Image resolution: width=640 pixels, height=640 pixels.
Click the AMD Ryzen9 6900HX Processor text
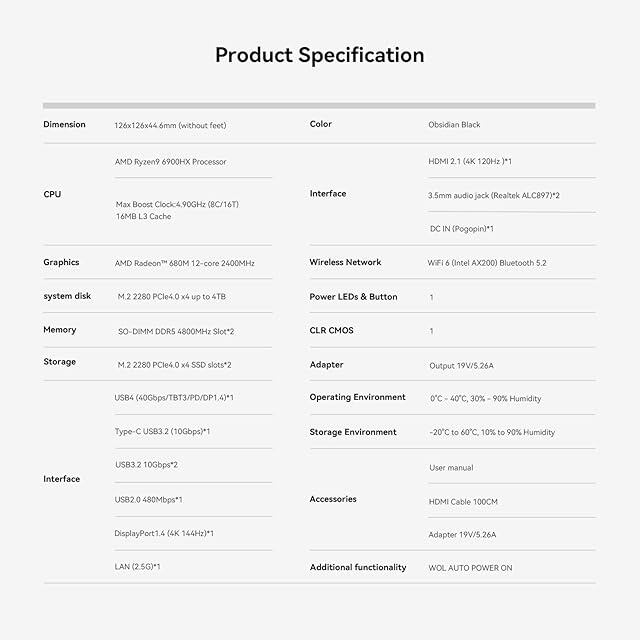tap(171, 162)
